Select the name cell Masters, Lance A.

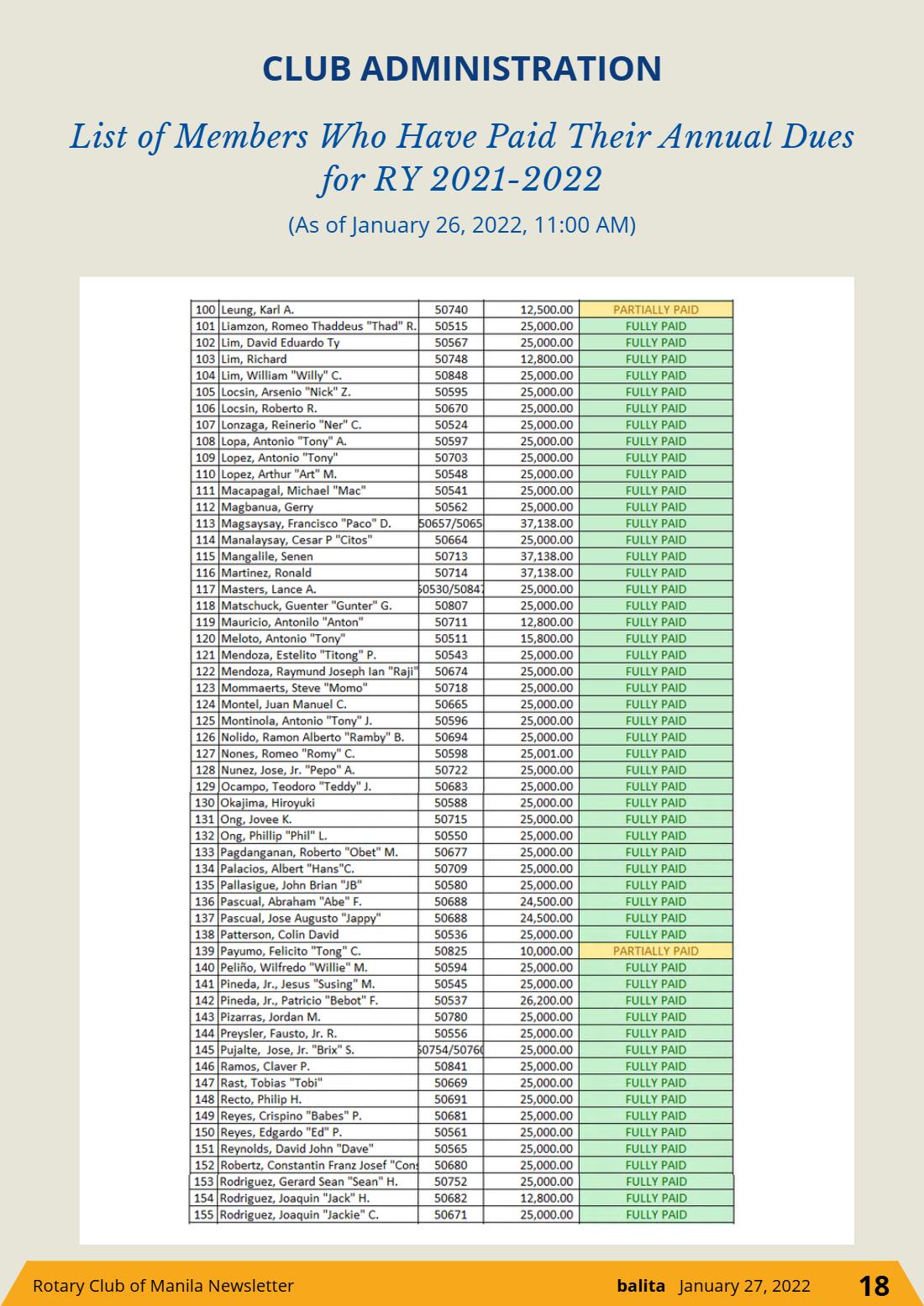tap(318, 589)
